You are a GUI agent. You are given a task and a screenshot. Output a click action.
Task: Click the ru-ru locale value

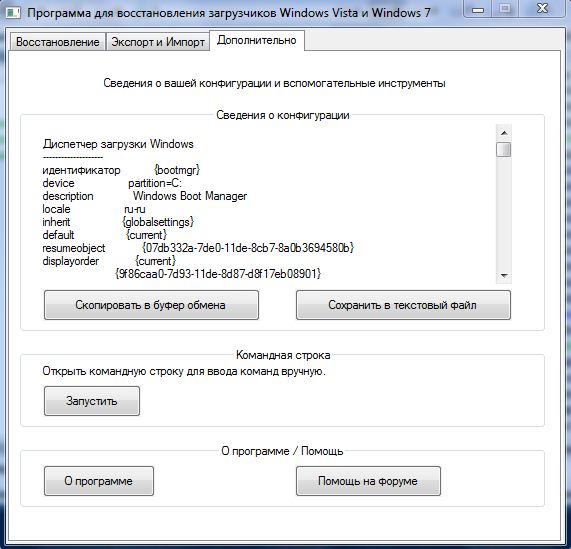click(x=135, y=209)
